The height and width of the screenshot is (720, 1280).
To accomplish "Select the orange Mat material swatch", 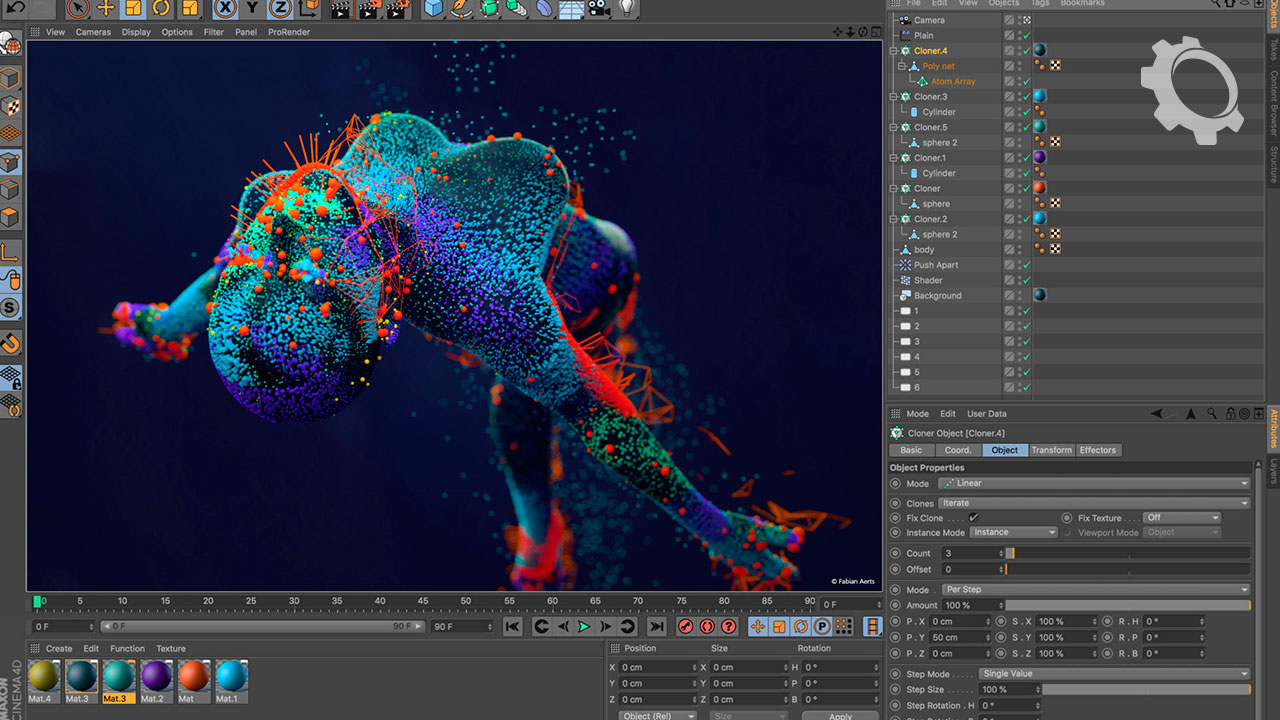I will [194, 677].
